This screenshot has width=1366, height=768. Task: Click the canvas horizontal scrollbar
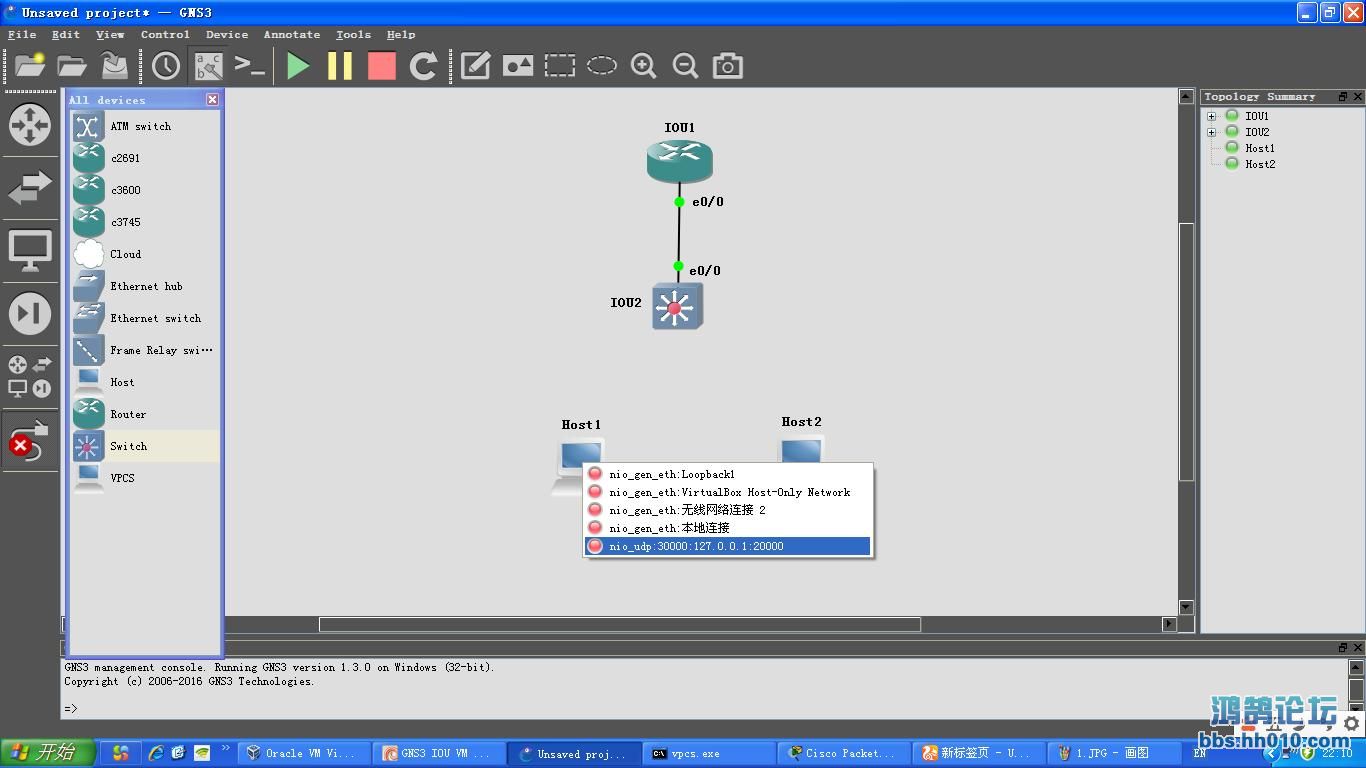click(620, 624)
